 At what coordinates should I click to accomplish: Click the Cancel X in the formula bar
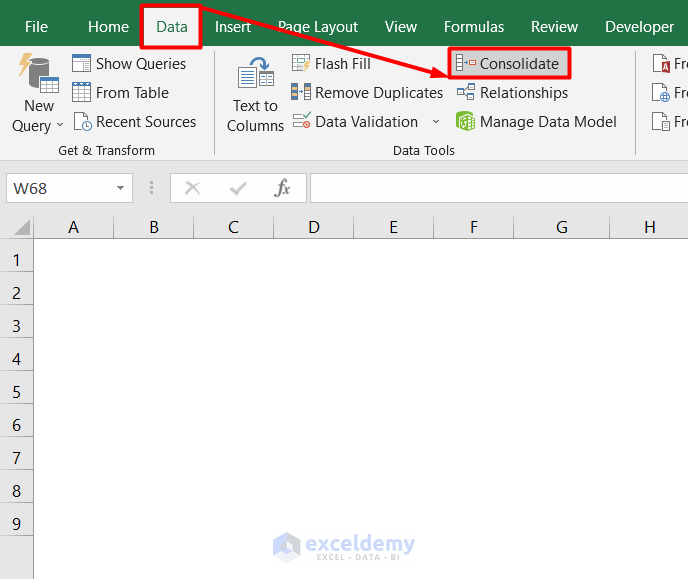[x=193, y=188]
